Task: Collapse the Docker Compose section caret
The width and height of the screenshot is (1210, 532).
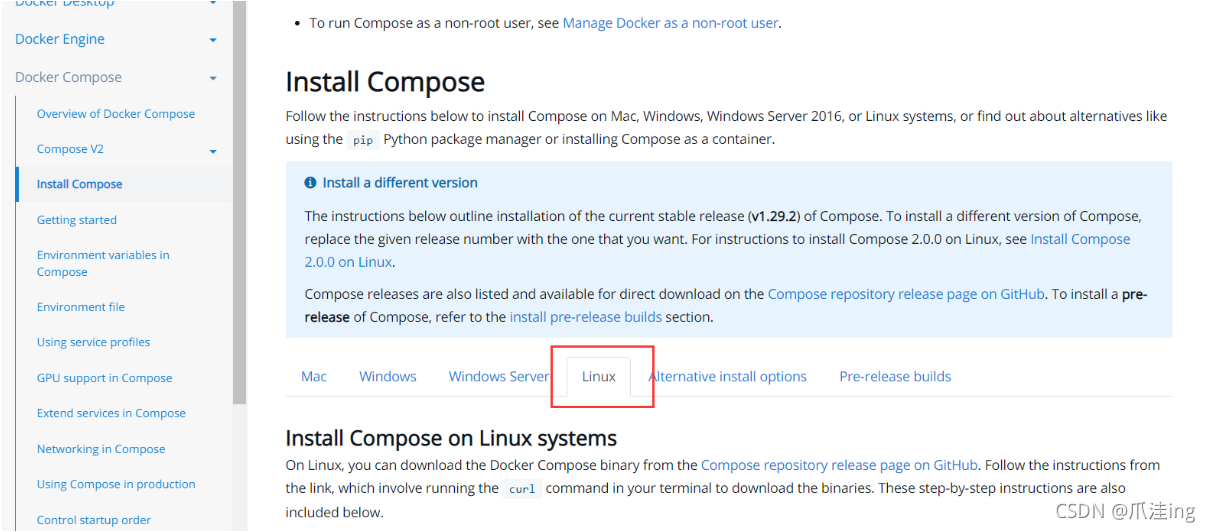Action: click(x=213, y=78)
